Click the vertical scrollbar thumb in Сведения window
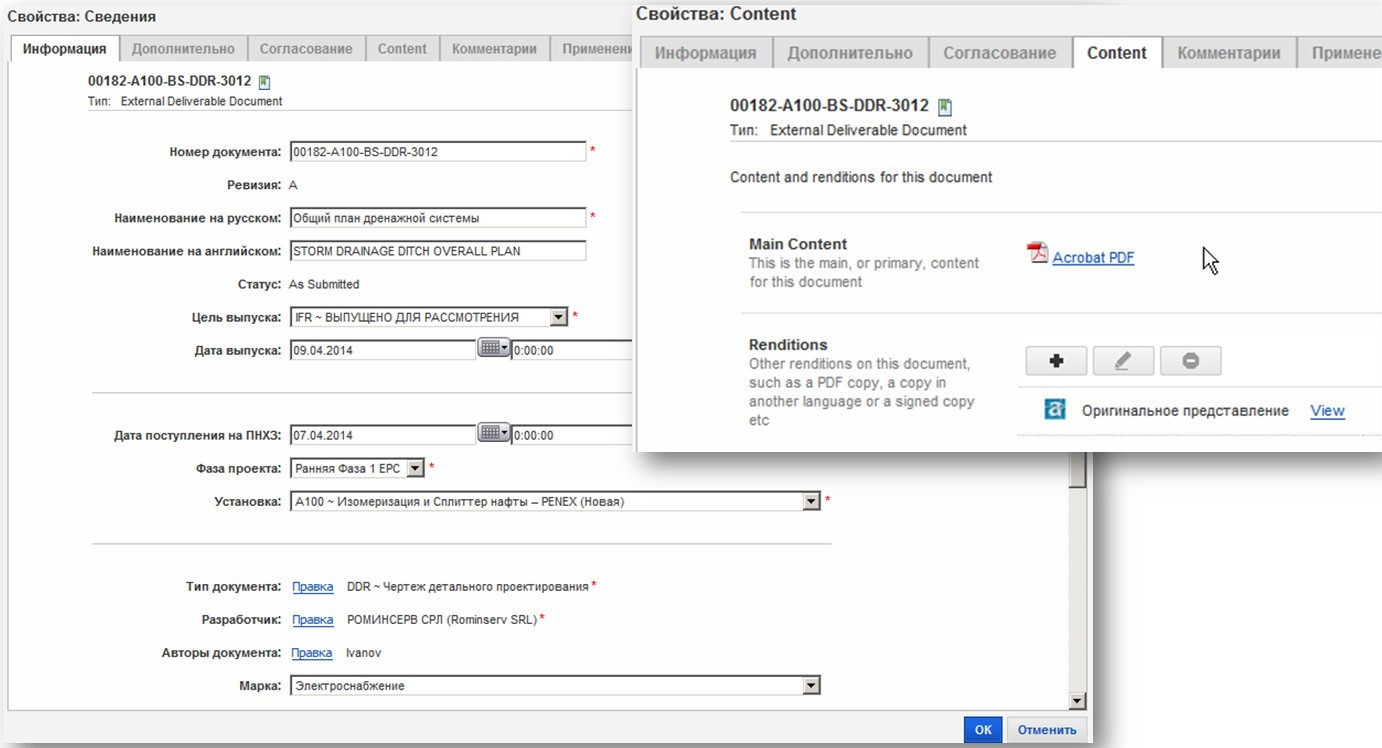The width and height of the screenshot is (1382, 748). [x=1077, y=470]
